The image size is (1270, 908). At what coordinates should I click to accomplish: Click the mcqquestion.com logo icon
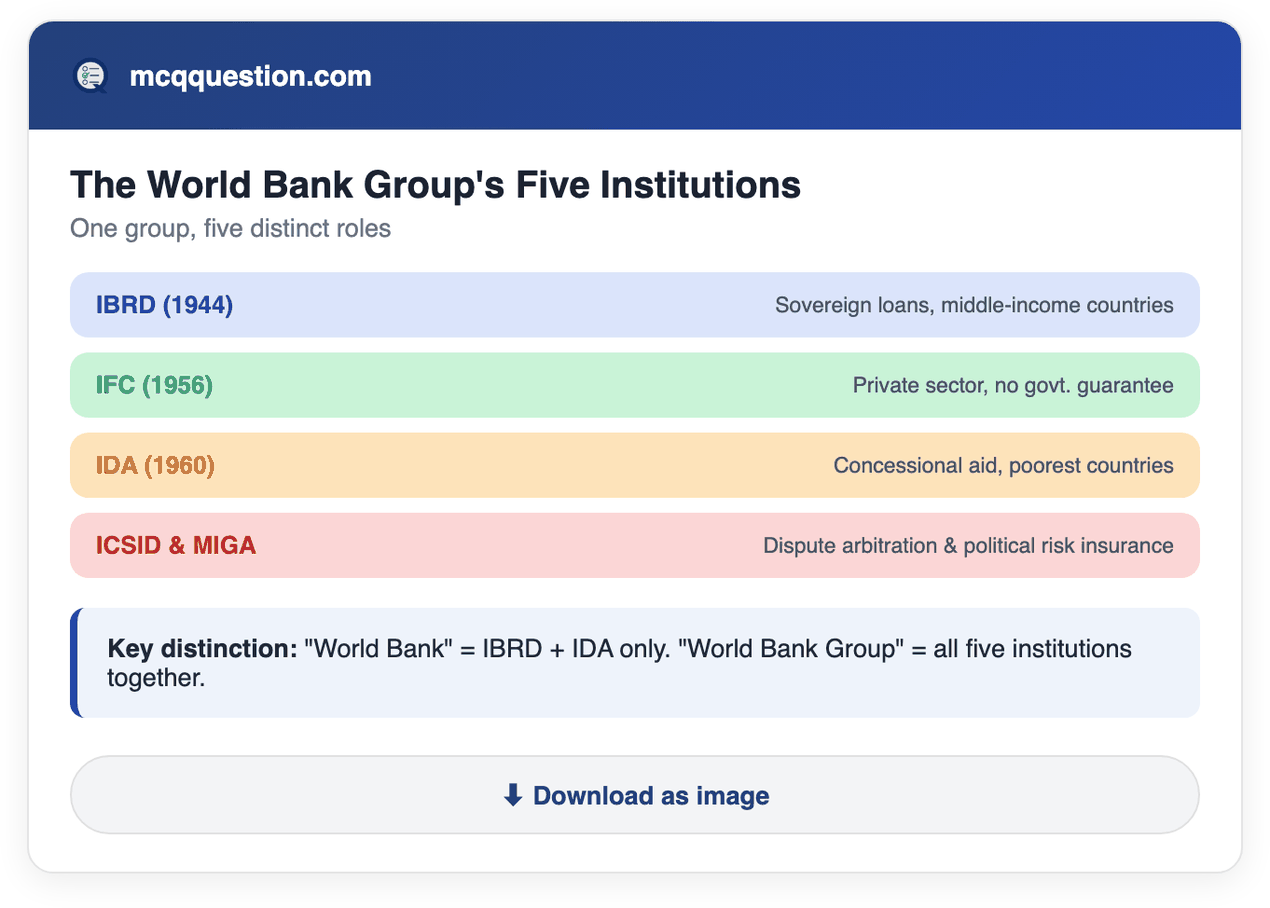(90, 76)
